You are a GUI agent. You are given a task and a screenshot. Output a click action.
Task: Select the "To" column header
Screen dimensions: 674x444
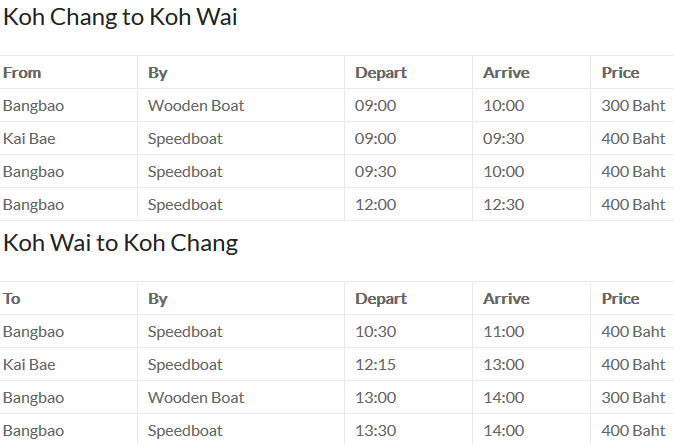[12, 298]
